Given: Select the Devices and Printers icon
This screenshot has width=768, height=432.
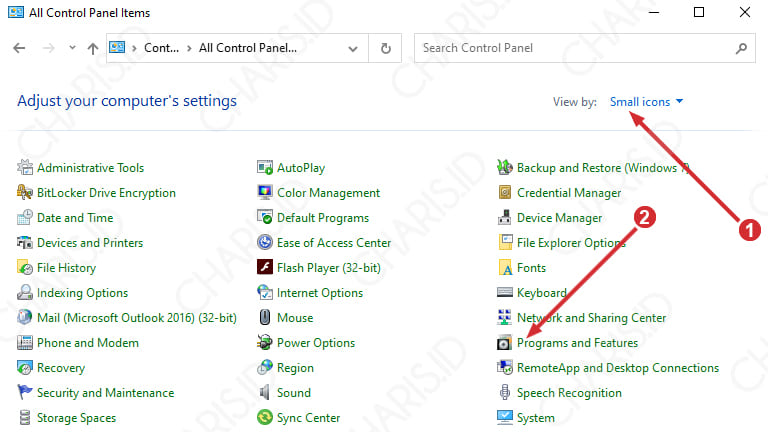Looking at the screenshot, I should coord(25,242).
